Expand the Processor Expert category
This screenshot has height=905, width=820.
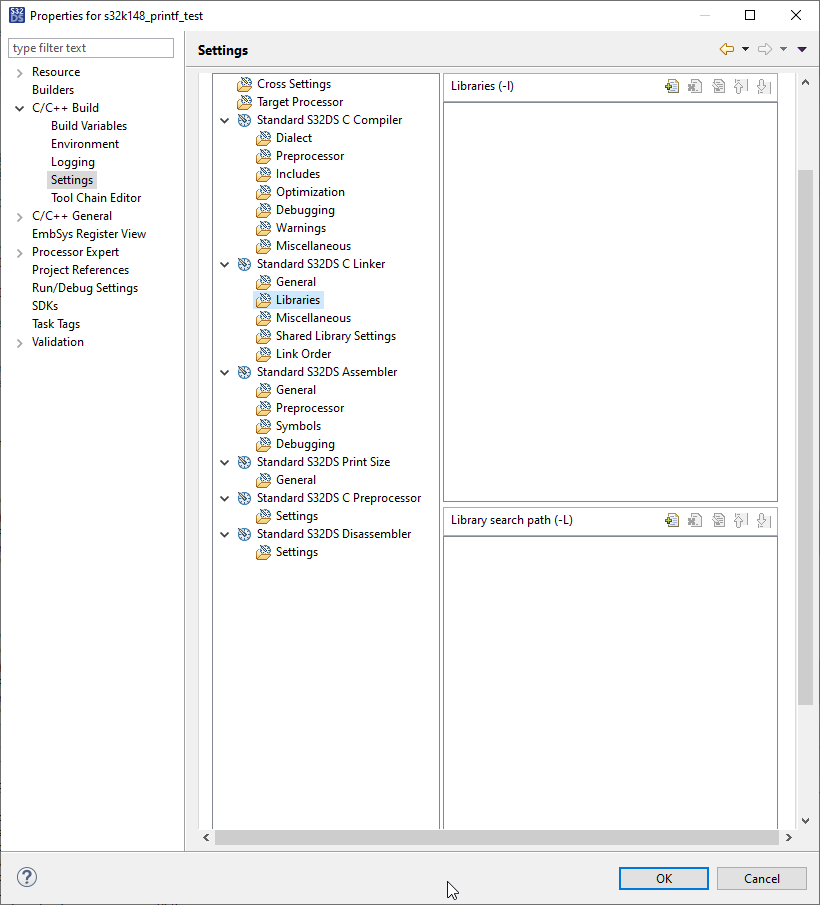(20, 253)
